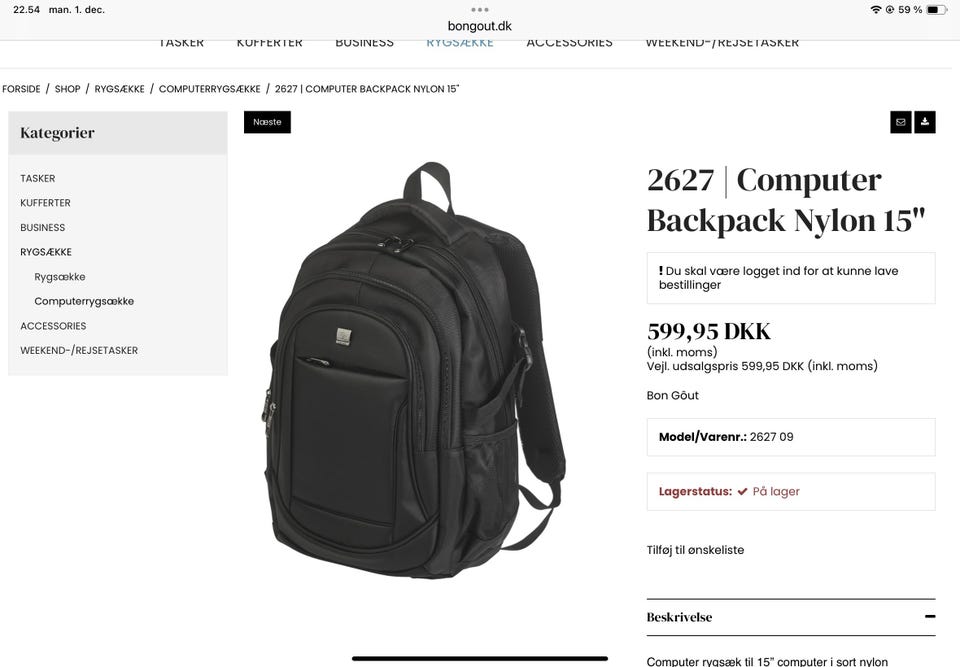The image size is (960, 667).
Task: Tap the bongout.dk address bar
Action: click(x=480, y=26)
